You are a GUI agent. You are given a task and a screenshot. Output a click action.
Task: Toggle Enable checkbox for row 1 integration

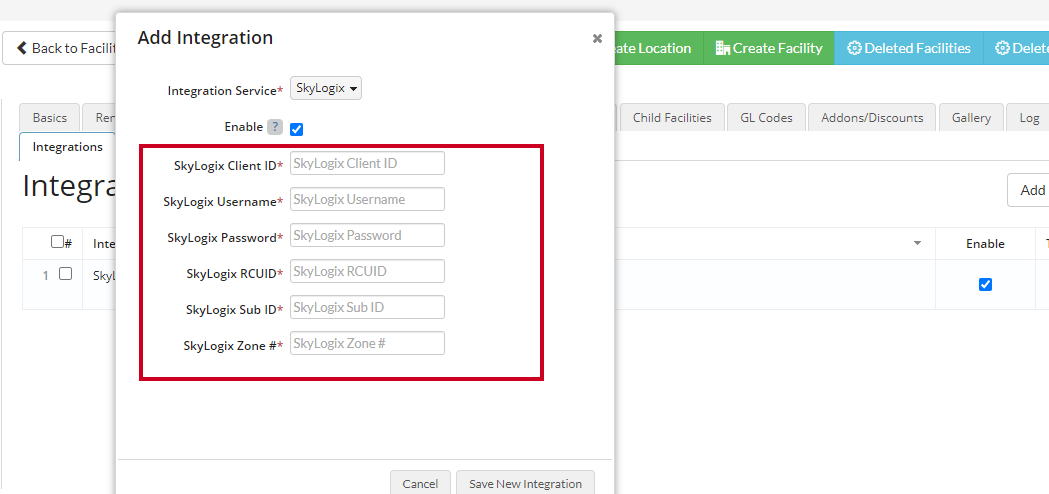point(985,284)
